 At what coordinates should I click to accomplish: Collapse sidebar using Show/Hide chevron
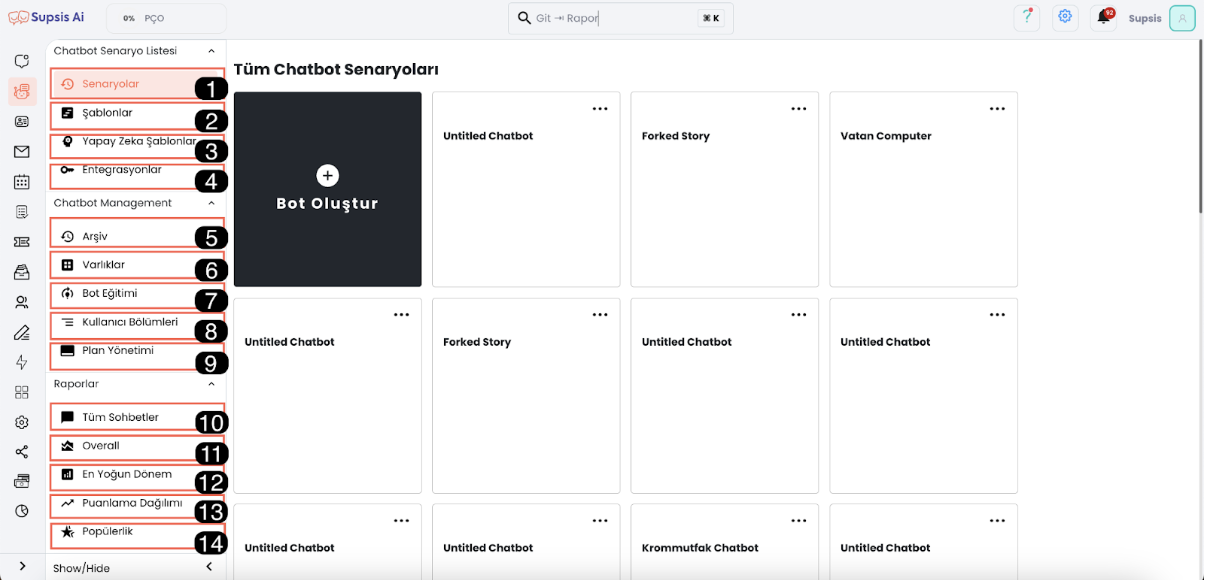(209, 567)
